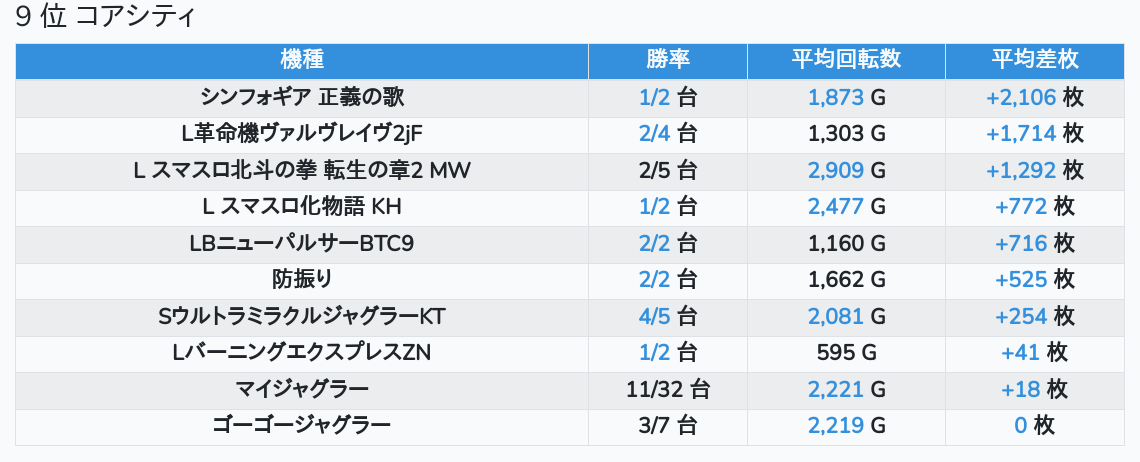Select the 防振り machine name
Image resolution: width=1140 pixels, height=462 pixels.
click(x=302, y=280)
